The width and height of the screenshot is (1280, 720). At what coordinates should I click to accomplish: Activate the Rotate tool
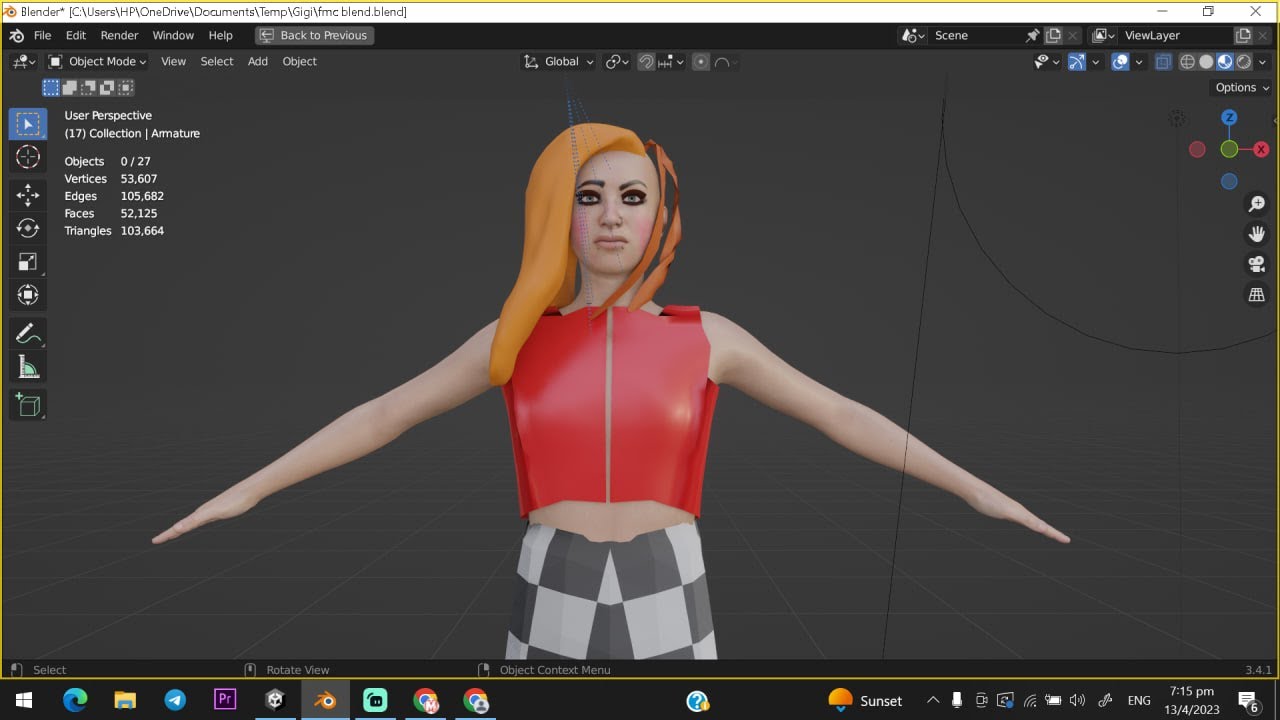[x=28, y=228]
